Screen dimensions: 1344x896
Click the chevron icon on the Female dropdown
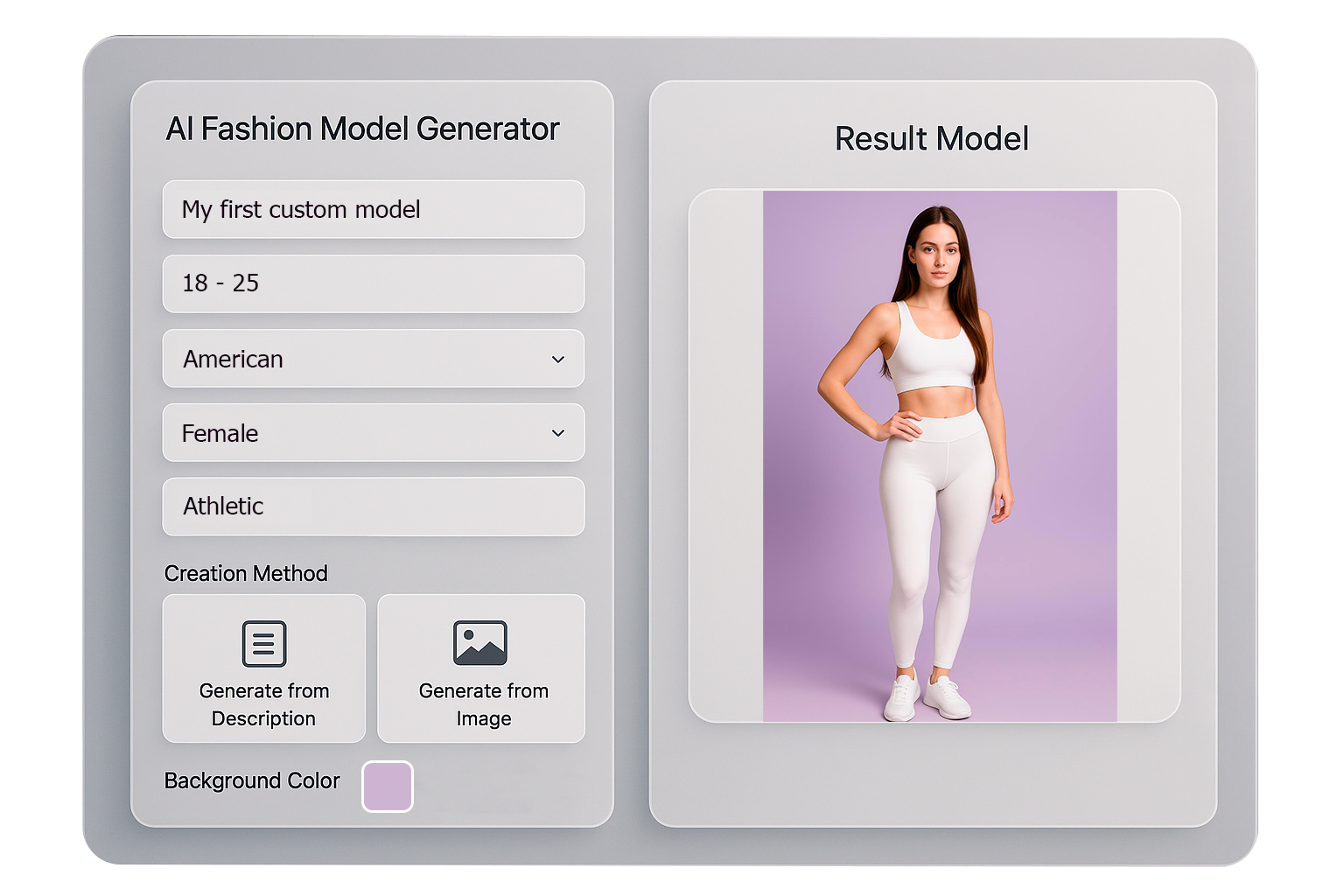click(559, 432)
